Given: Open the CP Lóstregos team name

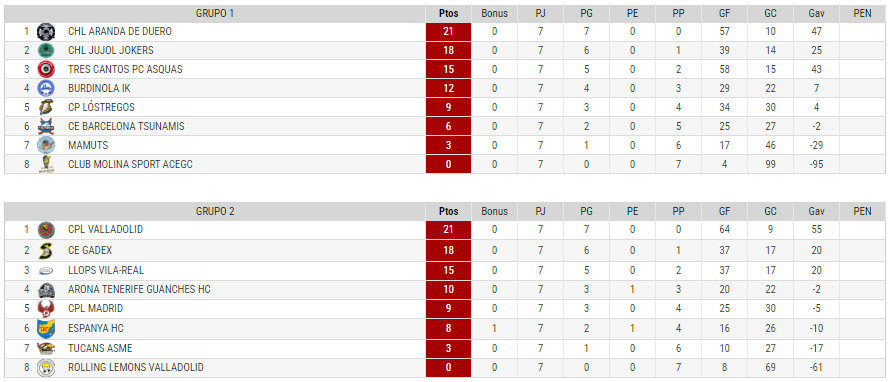Looking at the screenshot, I should pyautogui.click(x=101, y=107).
